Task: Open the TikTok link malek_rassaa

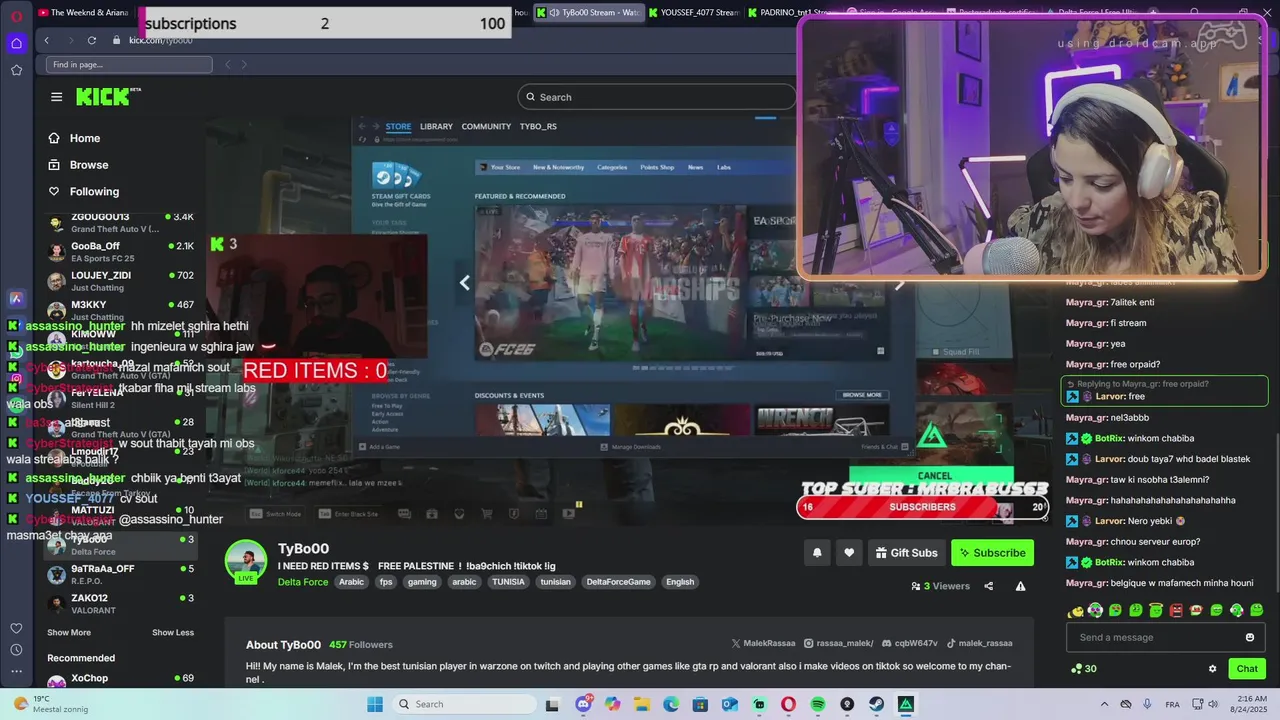Action: click(x=980, y=643)
